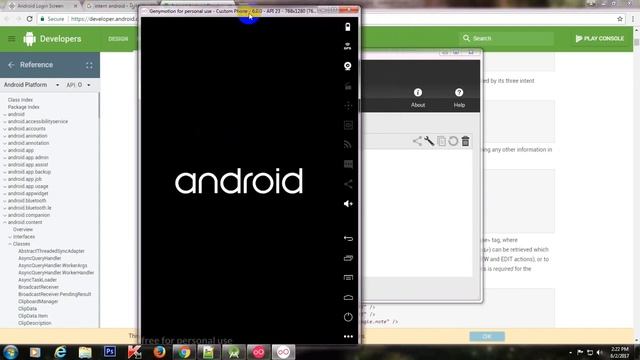Click the volume icon in system tray

pos(599,353)
